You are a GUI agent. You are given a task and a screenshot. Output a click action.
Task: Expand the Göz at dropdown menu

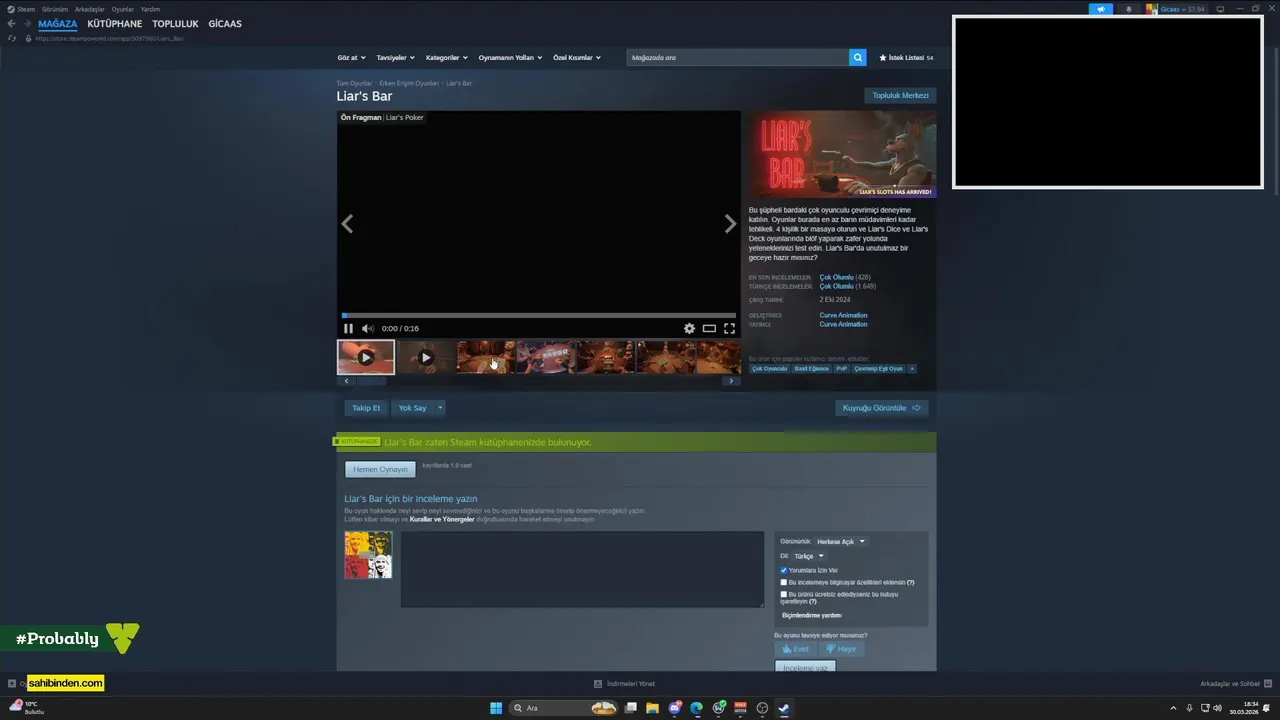click(x=351, y=58)
